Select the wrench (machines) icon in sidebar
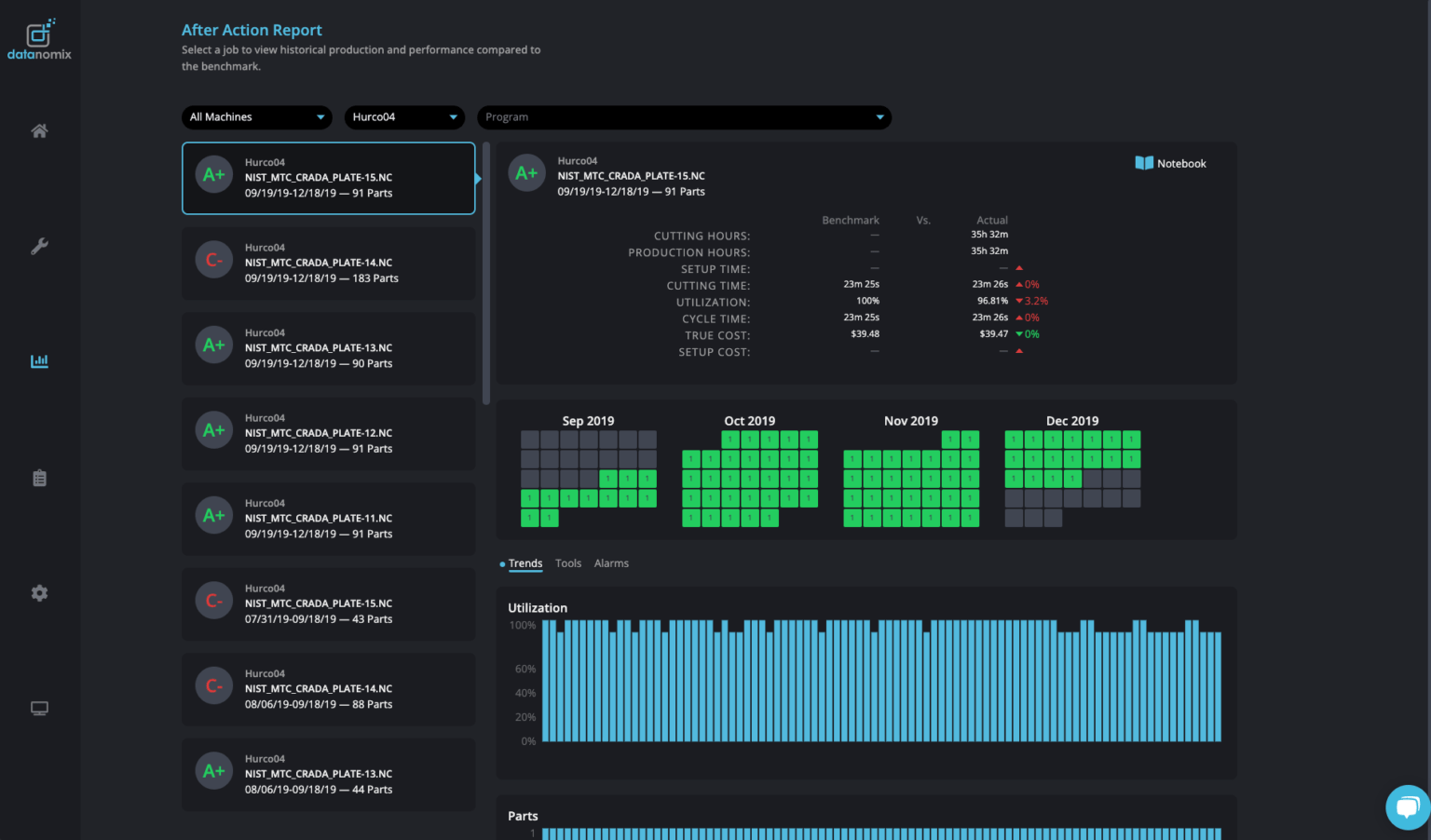The image size is (1431, 840). 39,246
